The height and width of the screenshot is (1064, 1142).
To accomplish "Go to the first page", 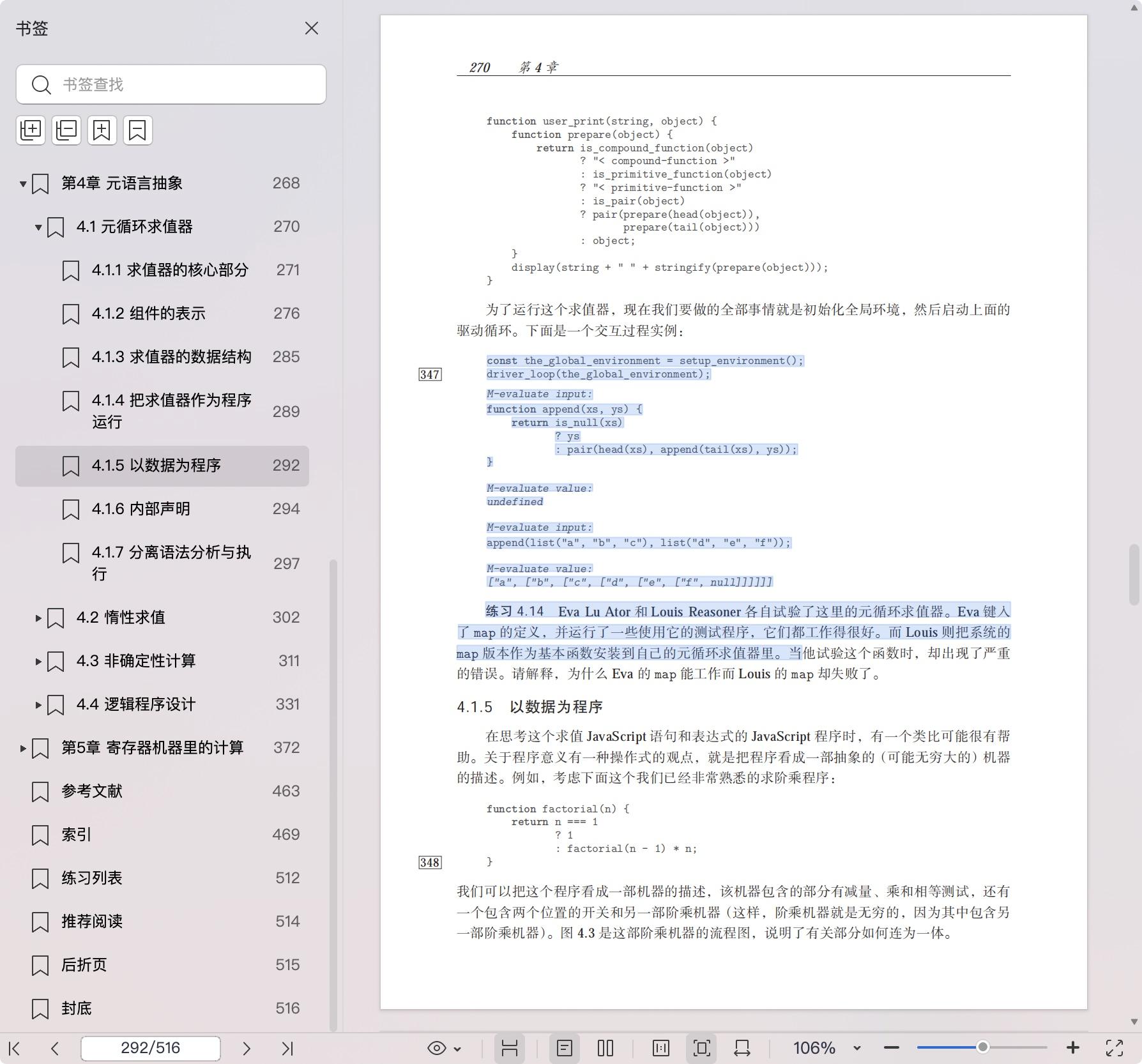I will tap(15, 1048).
